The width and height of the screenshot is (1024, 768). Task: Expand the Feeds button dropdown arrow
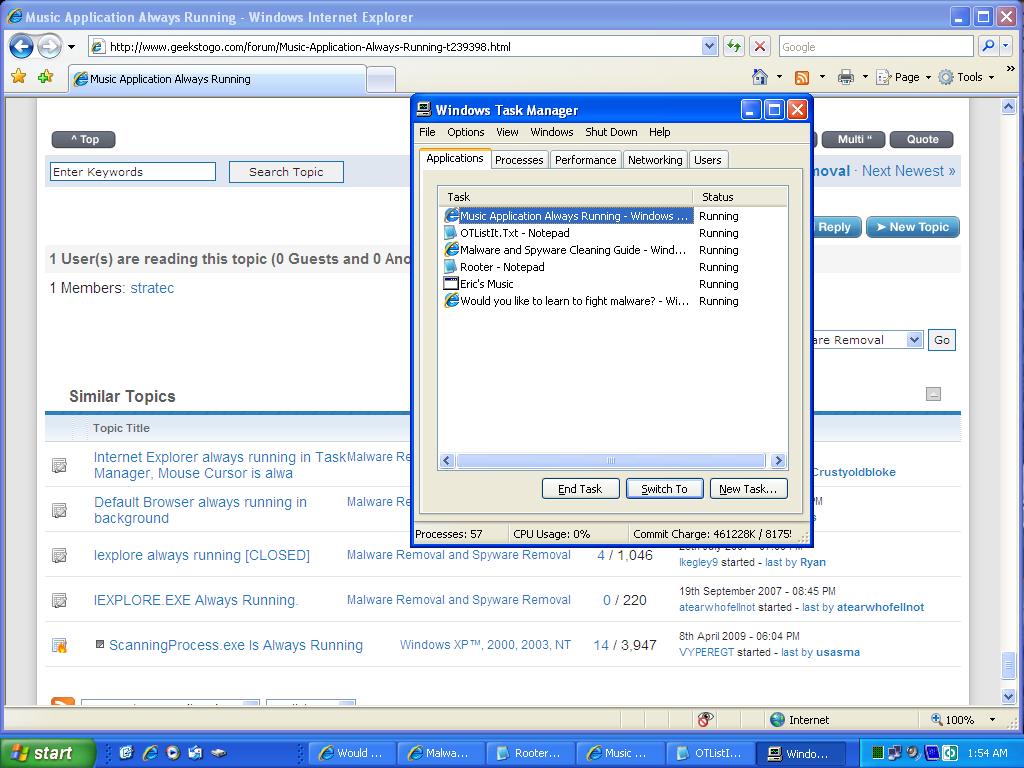(822, 77)
